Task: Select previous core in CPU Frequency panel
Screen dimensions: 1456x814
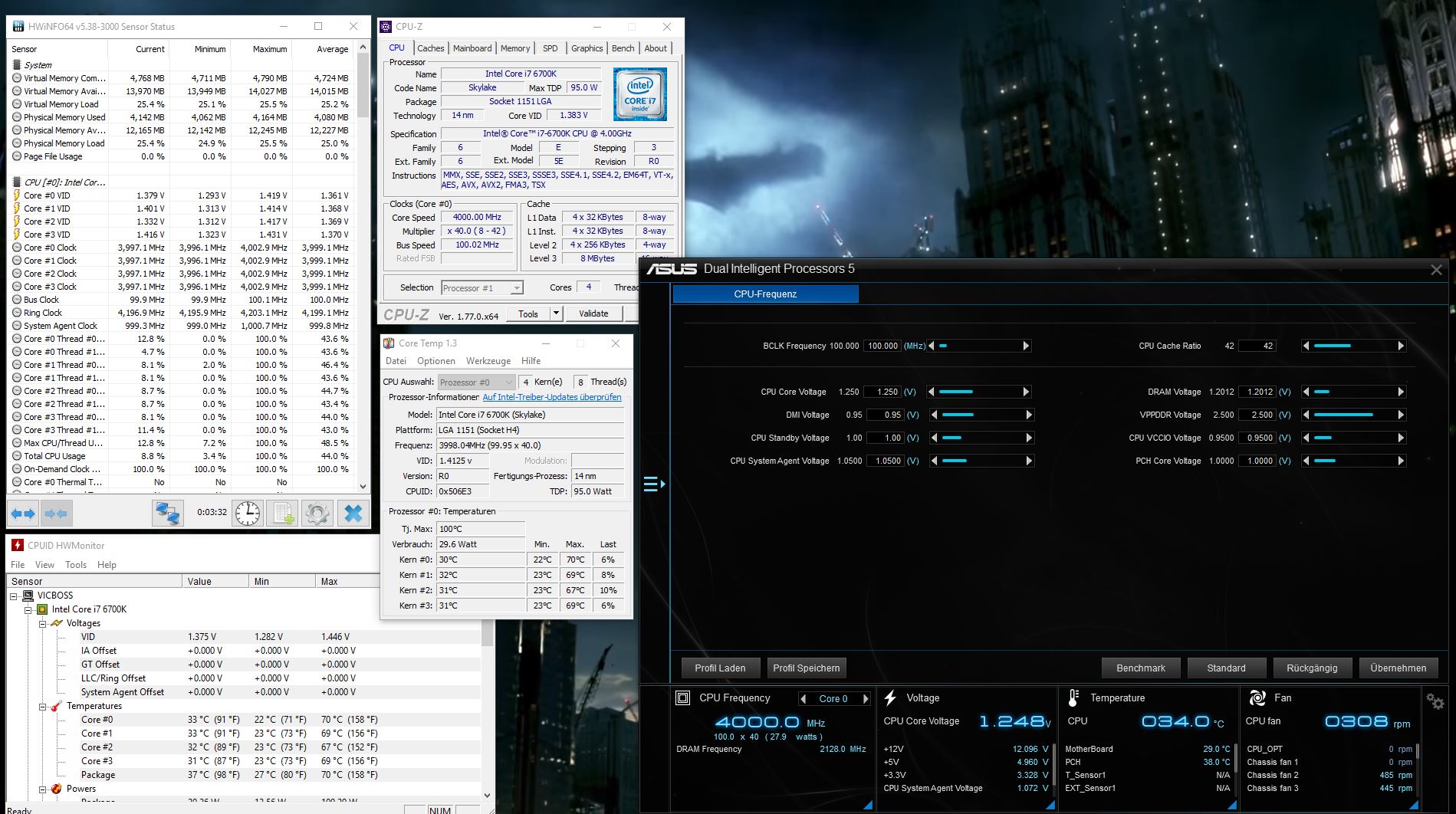Action: [x=804, y=699]
